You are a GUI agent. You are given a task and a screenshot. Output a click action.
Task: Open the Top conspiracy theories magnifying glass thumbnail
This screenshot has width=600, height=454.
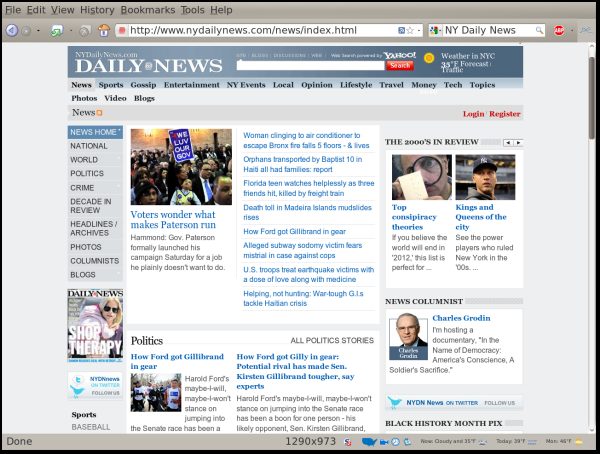[422, 177]
